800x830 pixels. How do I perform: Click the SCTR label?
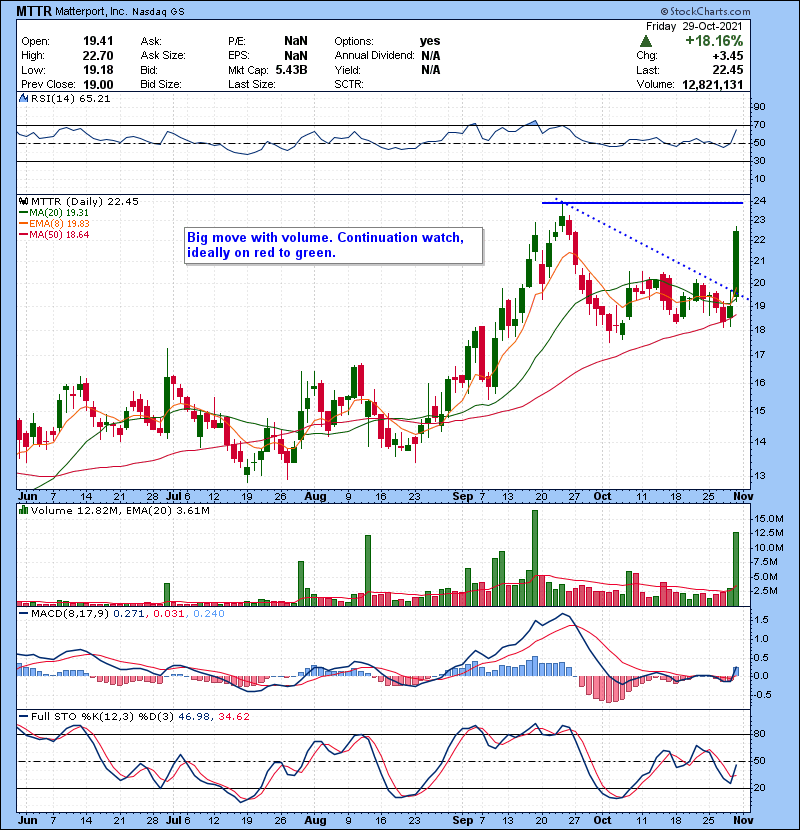point(349,85)
